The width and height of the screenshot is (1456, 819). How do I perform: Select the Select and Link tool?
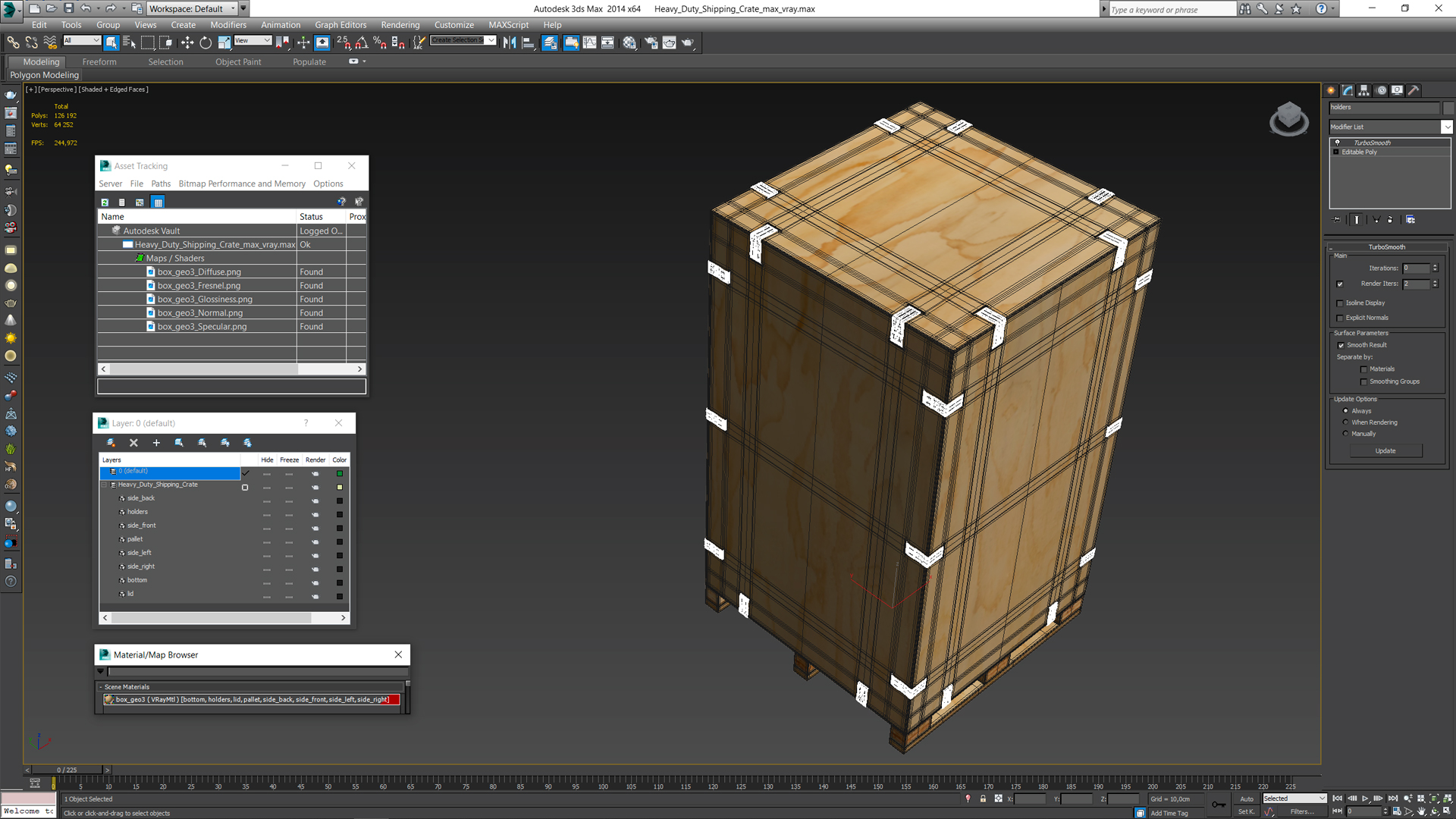tap(13, 42)
